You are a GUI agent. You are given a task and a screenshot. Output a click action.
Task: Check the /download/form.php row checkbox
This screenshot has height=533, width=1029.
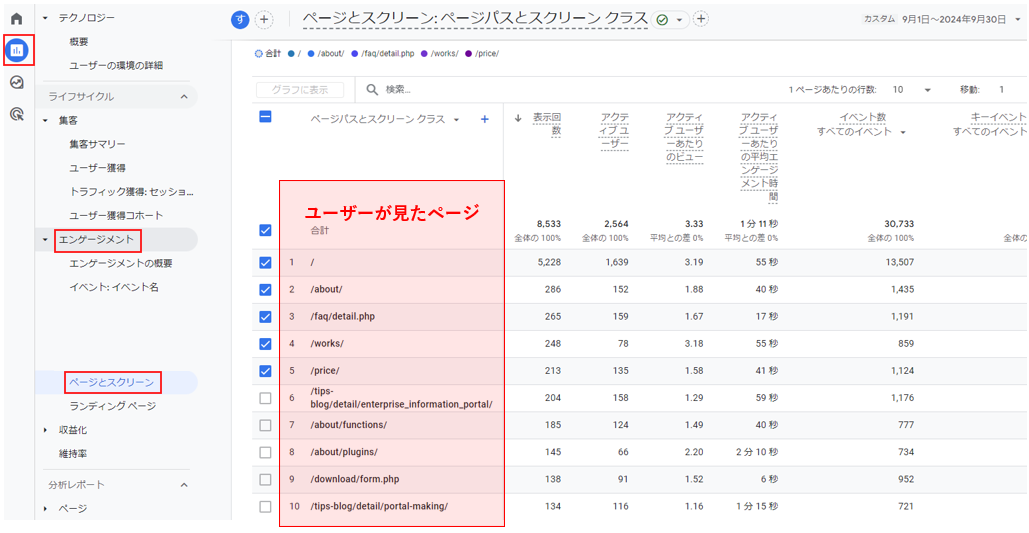coord(265,479)
